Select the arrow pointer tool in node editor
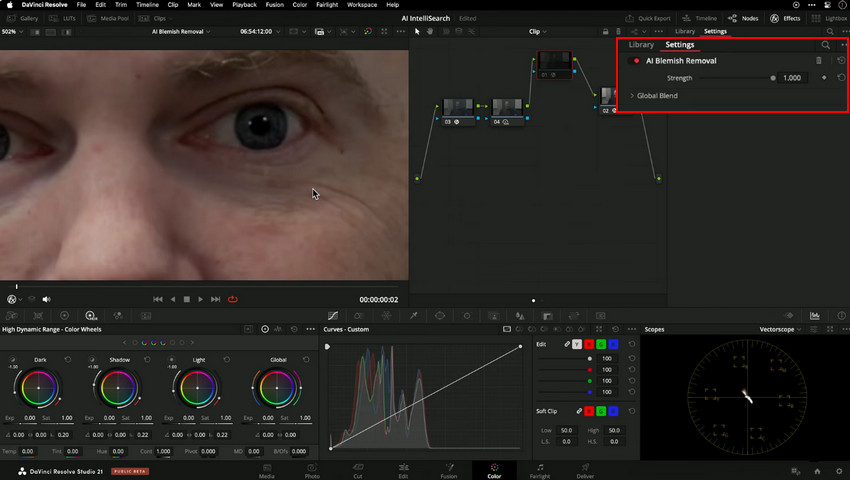 pos(417,31)
